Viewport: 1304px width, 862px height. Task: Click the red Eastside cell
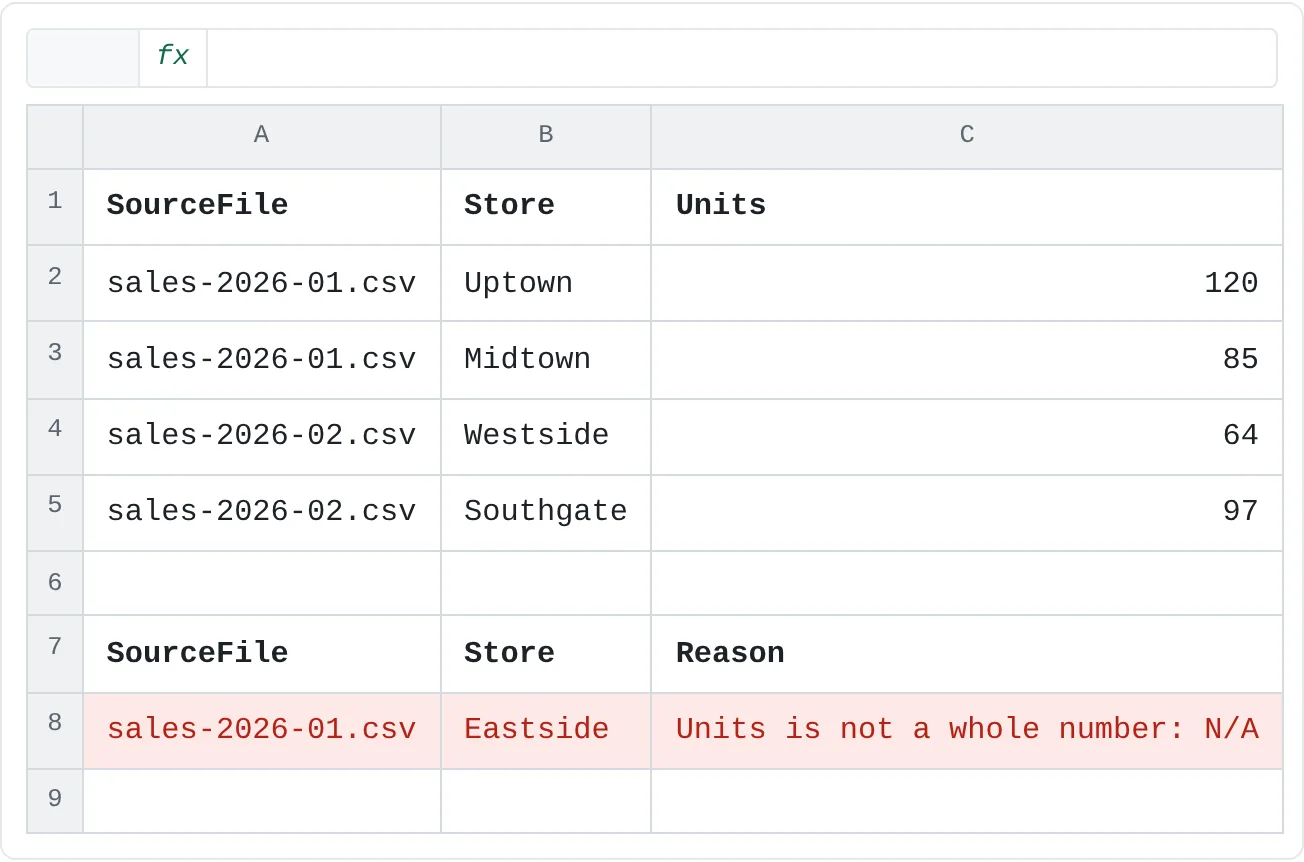[x=546, y=731]
